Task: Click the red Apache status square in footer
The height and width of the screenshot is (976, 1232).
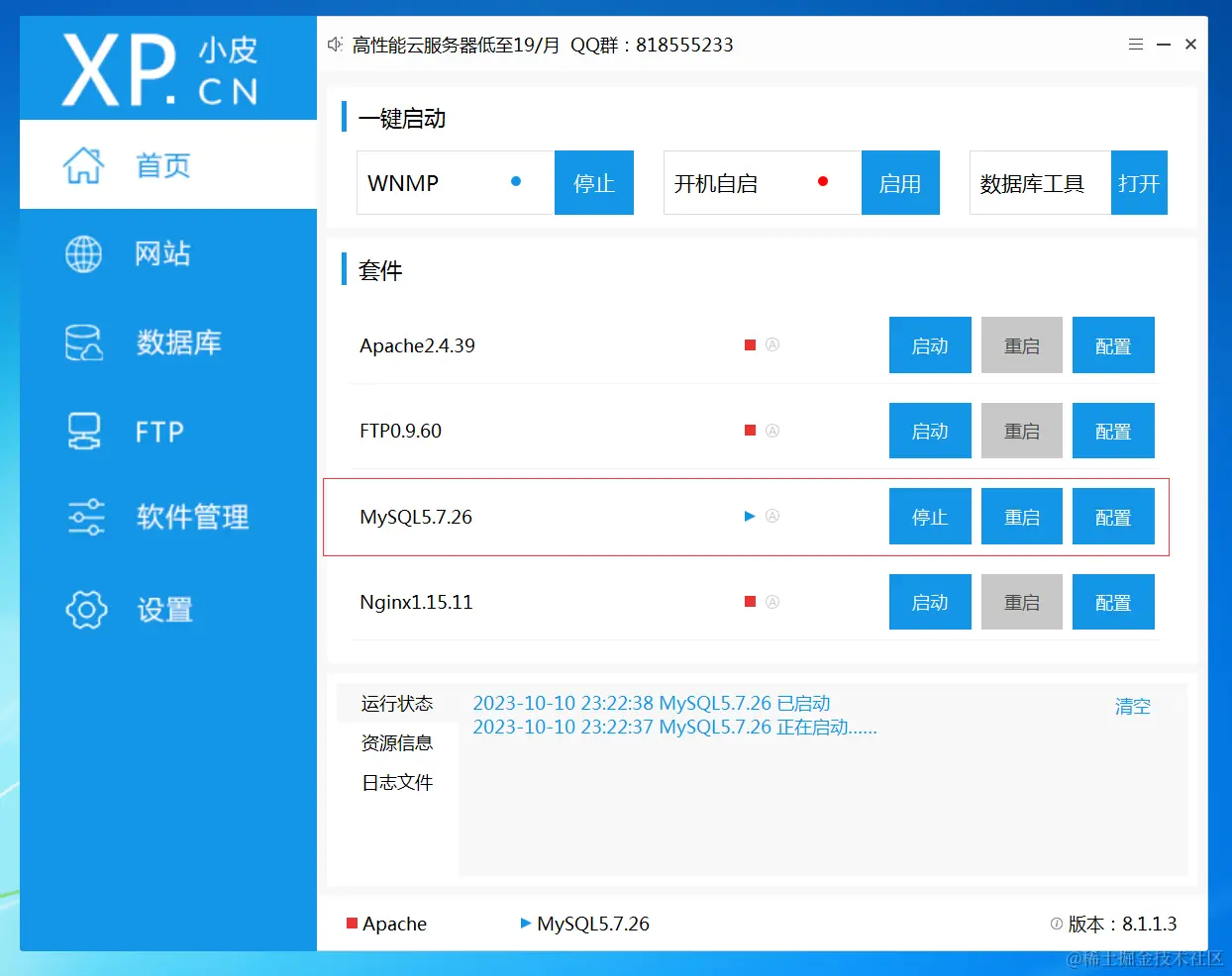Action: pos(352,924)
